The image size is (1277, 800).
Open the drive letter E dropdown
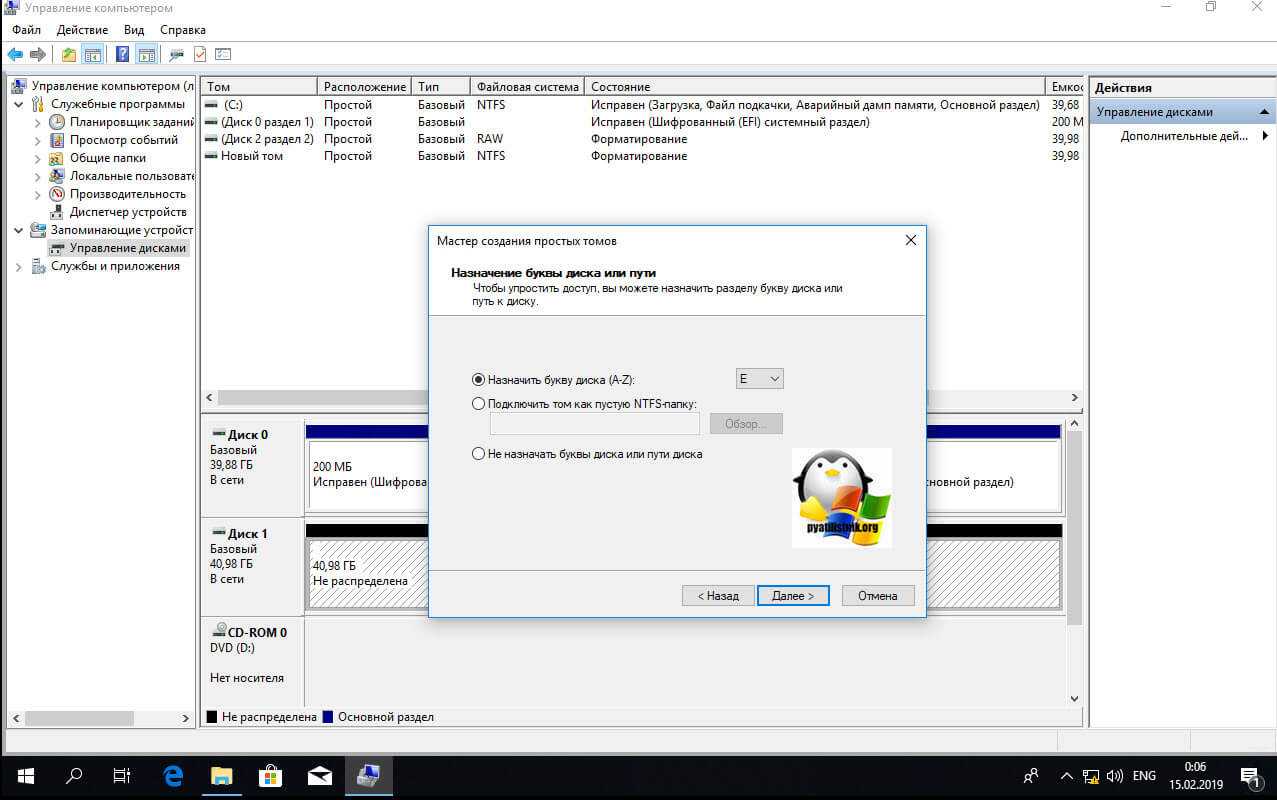(x=759, y=379)
